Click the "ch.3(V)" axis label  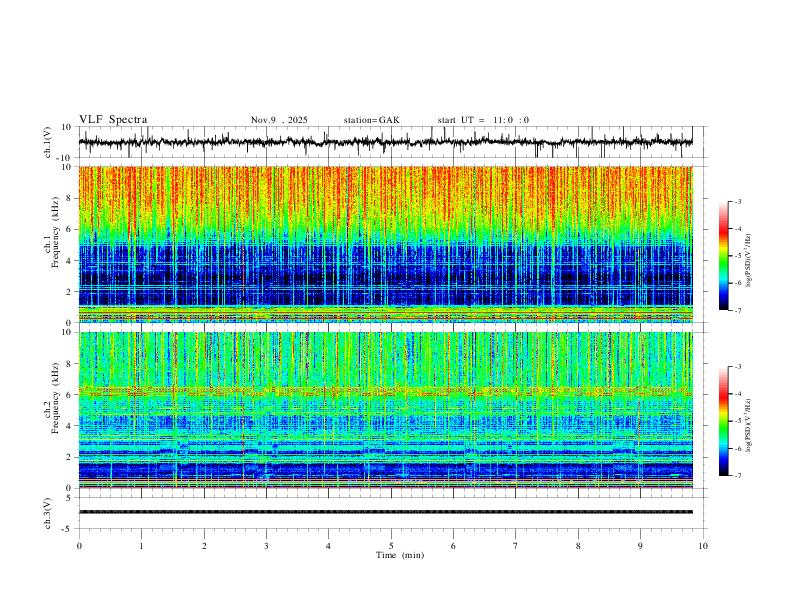(x=48, y=514)
